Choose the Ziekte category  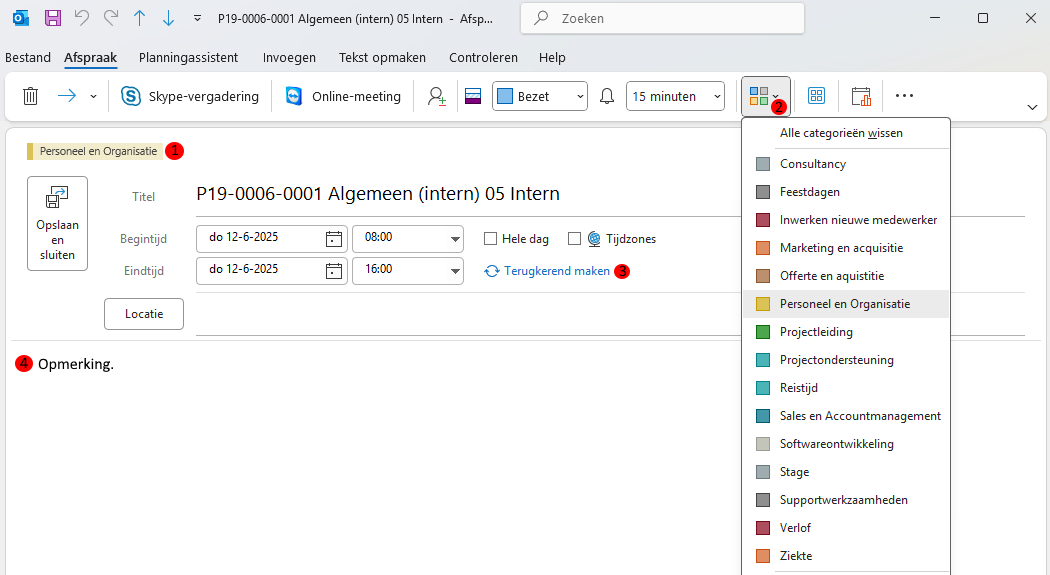(x=846, y=557)
